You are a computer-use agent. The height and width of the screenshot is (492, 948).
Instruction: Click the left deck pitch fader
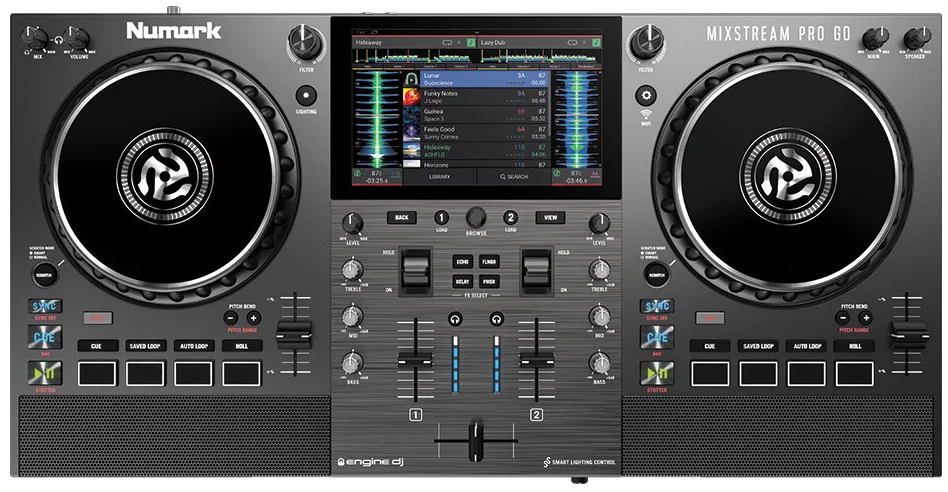click(x=294, y=335)
